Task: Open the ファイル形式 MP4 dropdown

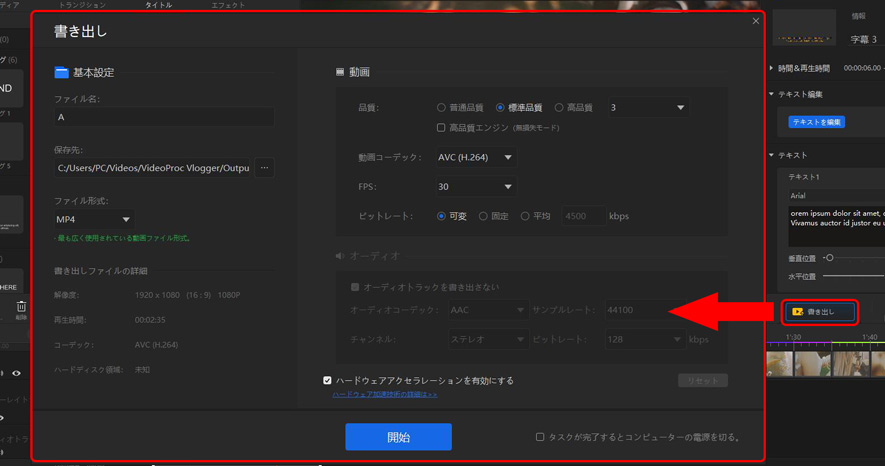Action: [x=94, y=219]
